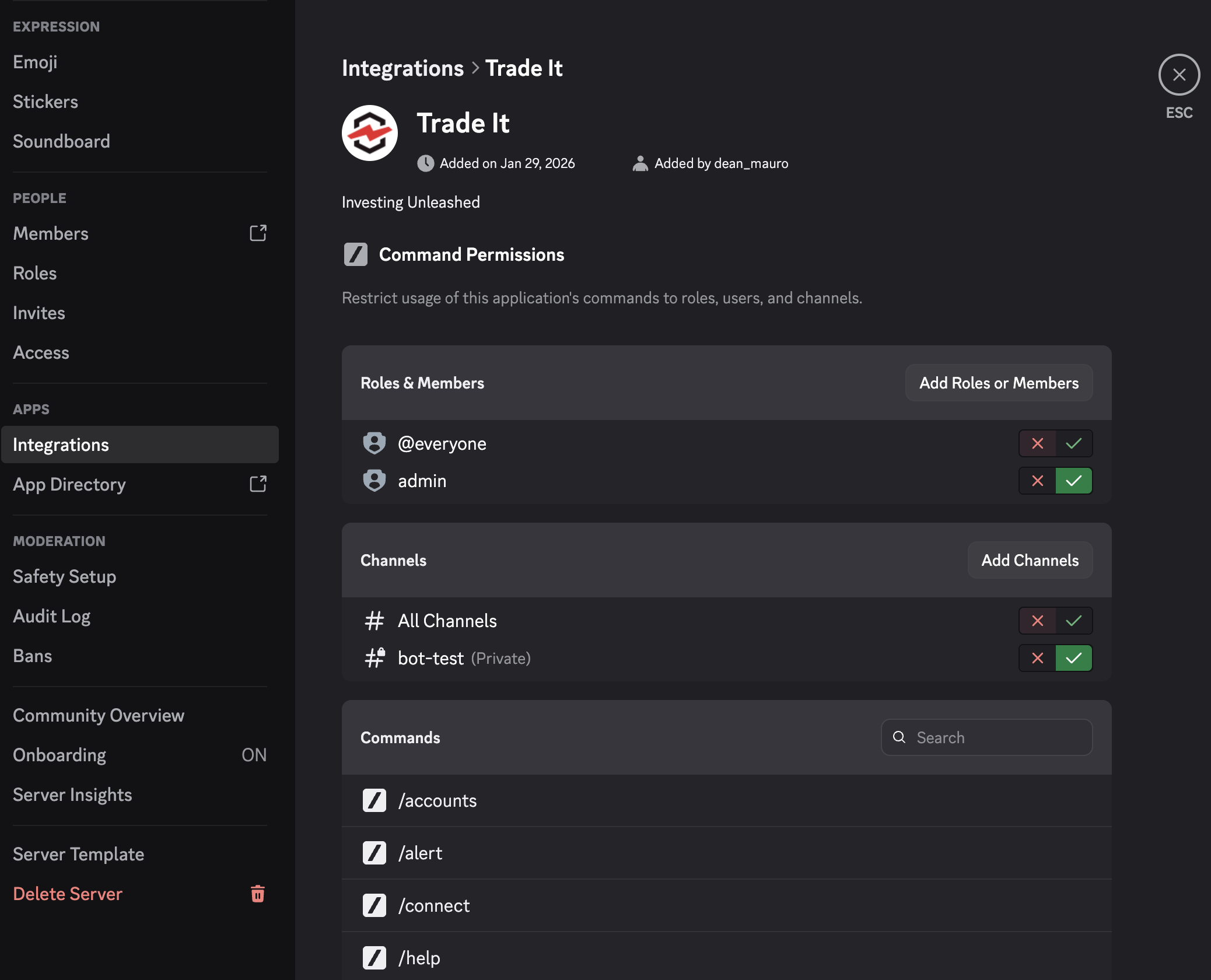Click the hash icon for All Channels
The height and width of the screenshot is (980, 1211).
tap(374, 621)
